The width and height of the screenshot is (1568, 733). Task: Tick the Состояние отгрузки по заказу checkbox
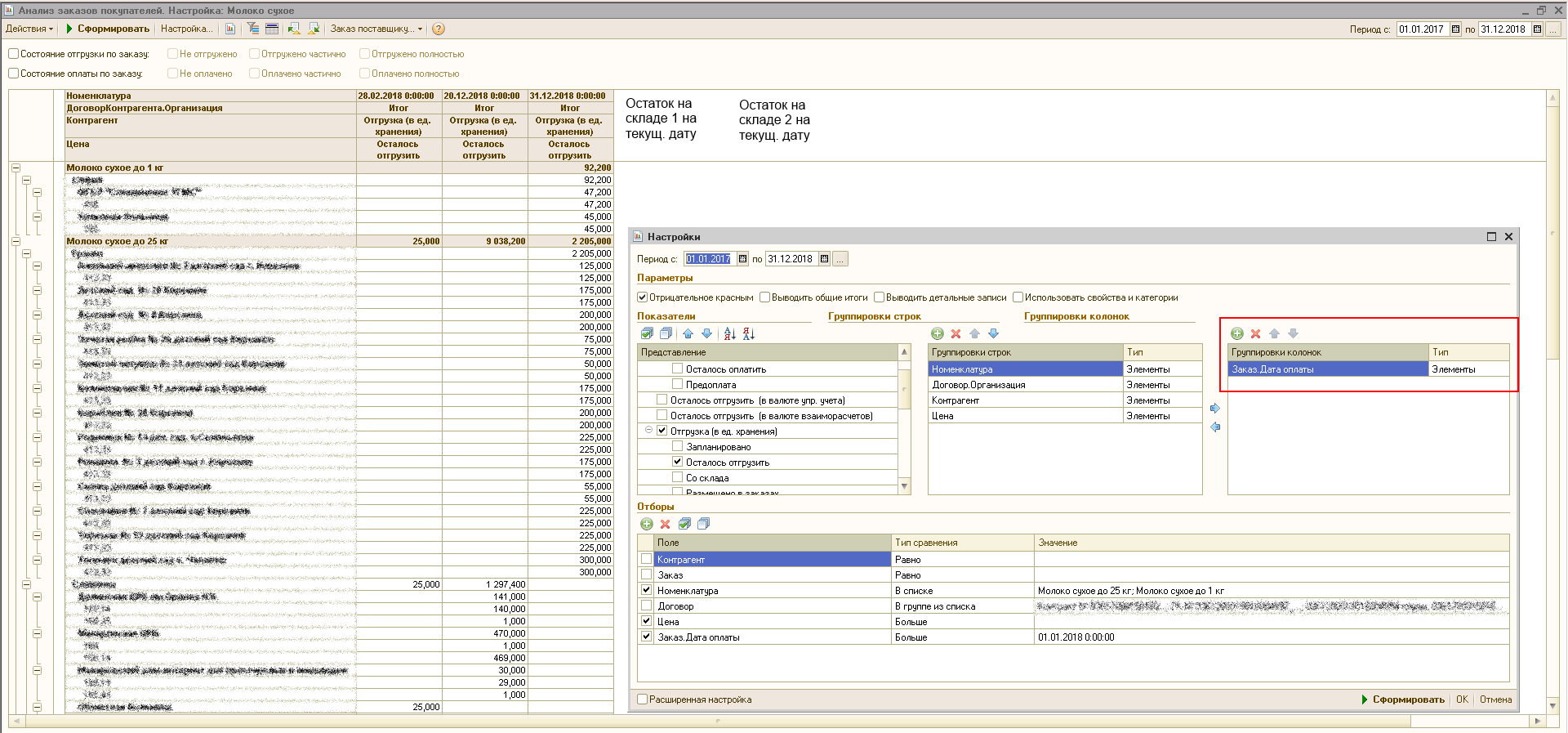(x=14, y=54)
